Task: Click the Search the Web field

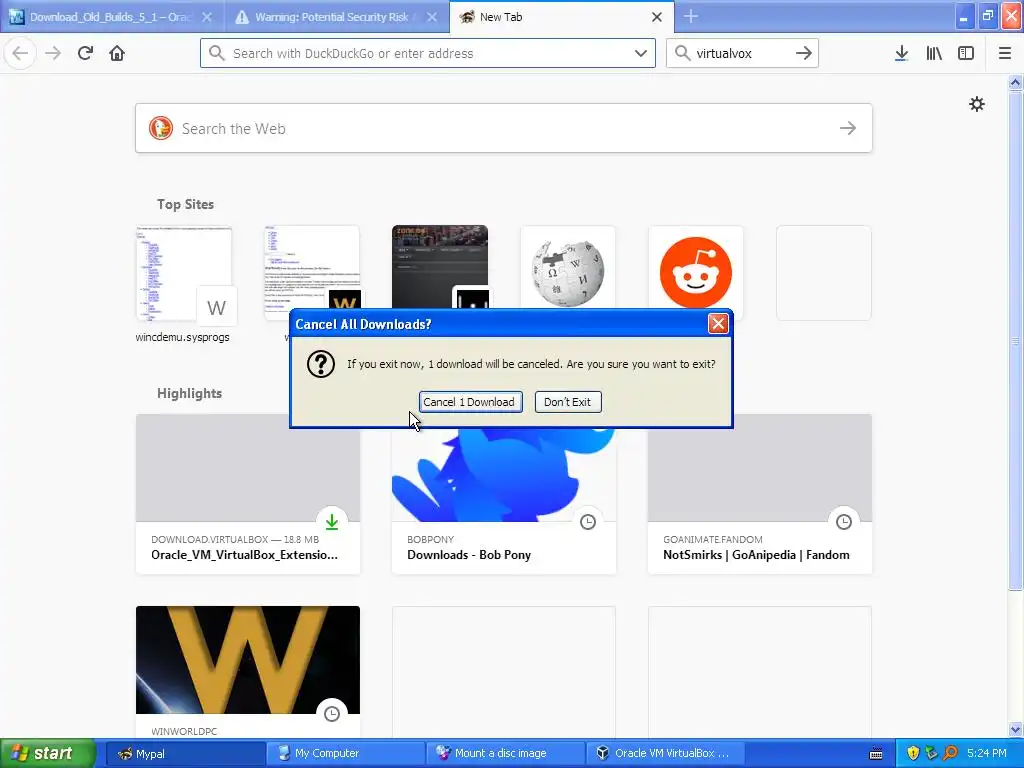Action: click(x=504, y=128)
